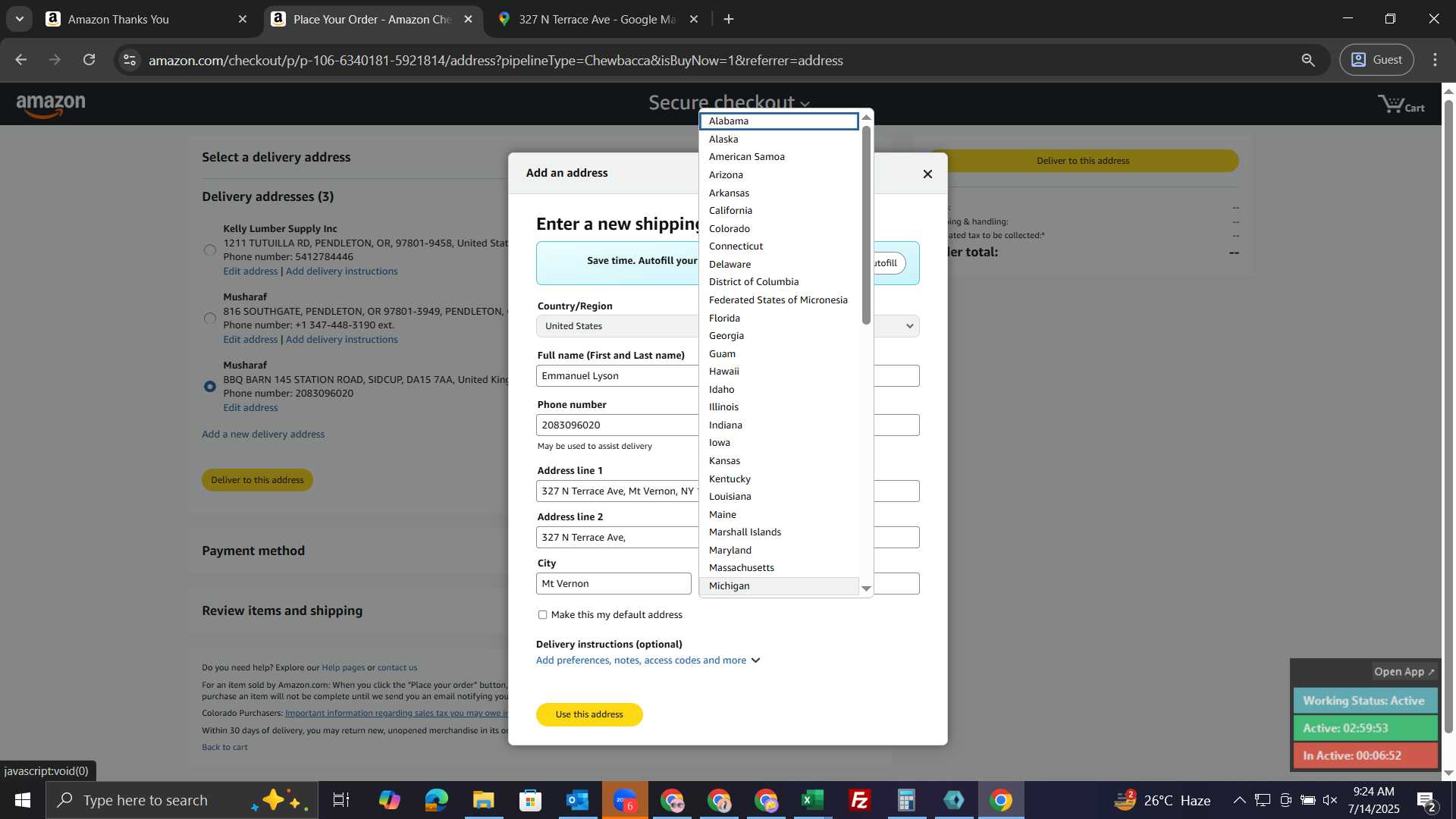The image size is (1456, 819).
Task: Click into City input field
Action: pyautogui.click(x=613, y=583)
